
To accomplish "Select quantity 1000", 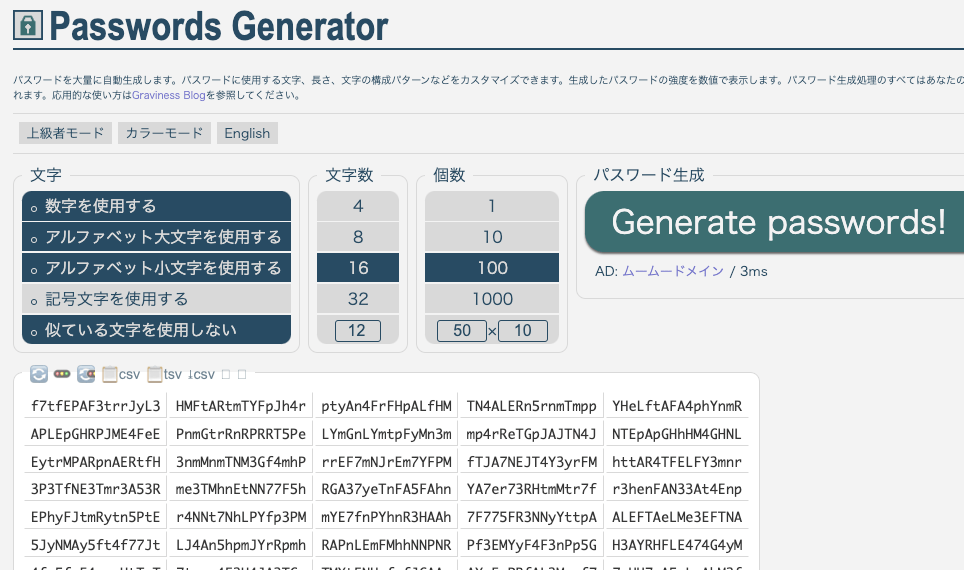I will tap(492, 299).
